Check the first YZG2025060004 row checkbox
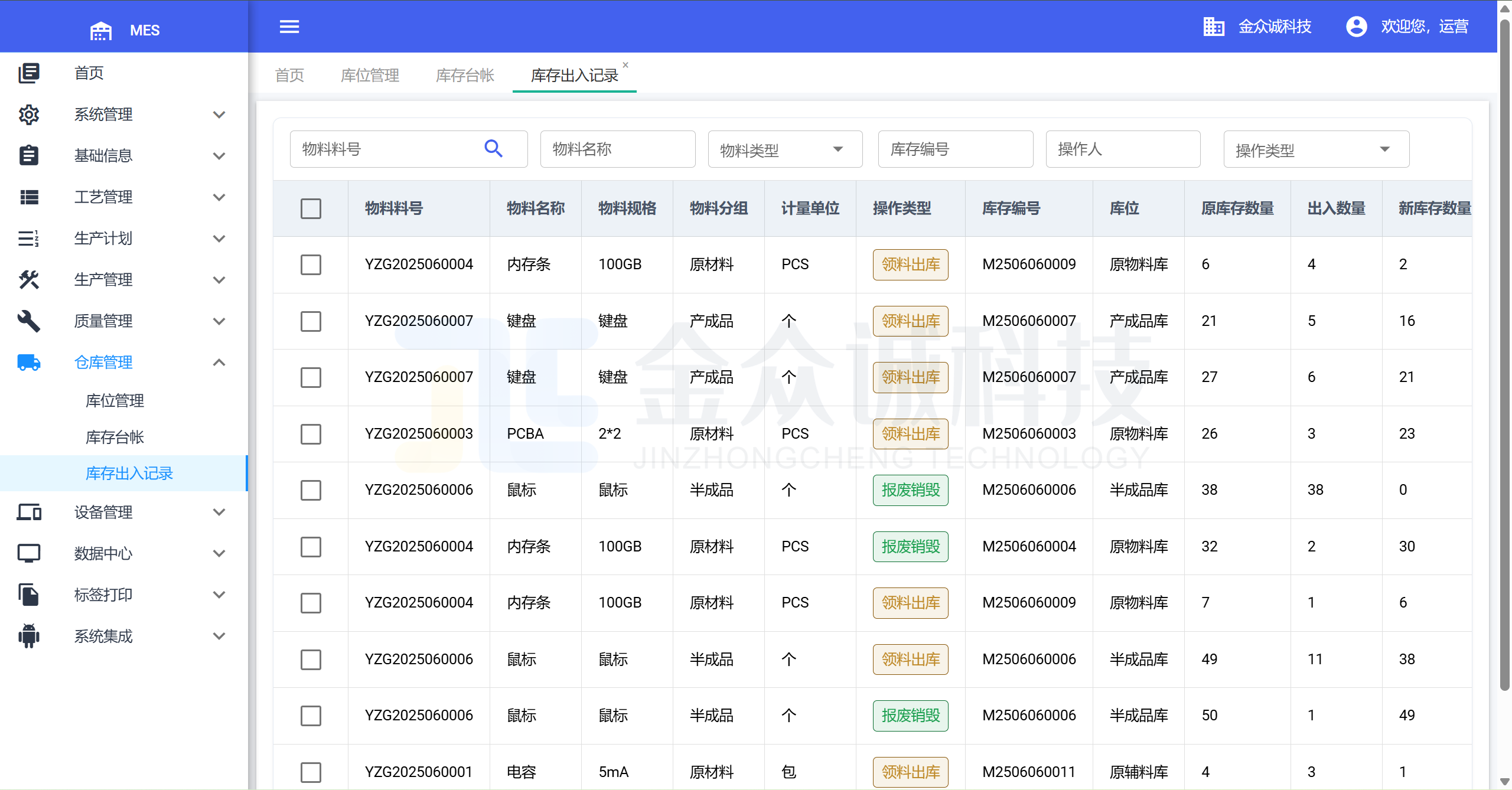Viewport: 1512px width, 790px height. 311,265
